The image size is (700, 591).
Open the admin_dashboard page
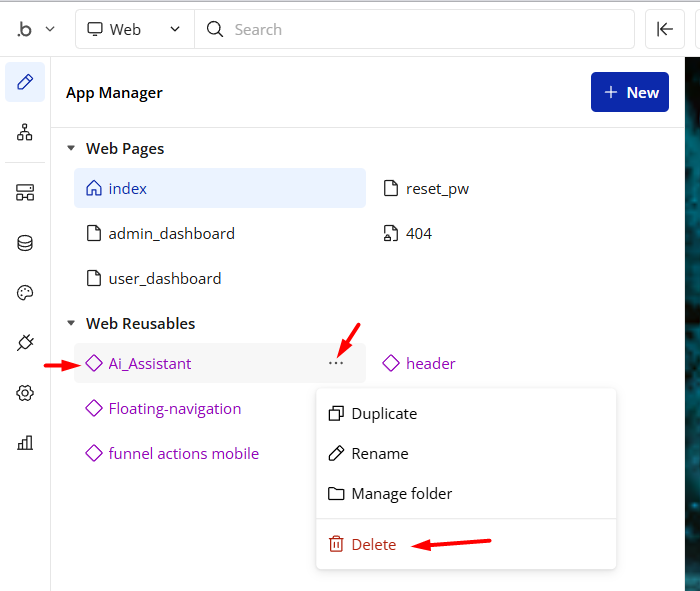pyautogui.click(x=171, y=234)
